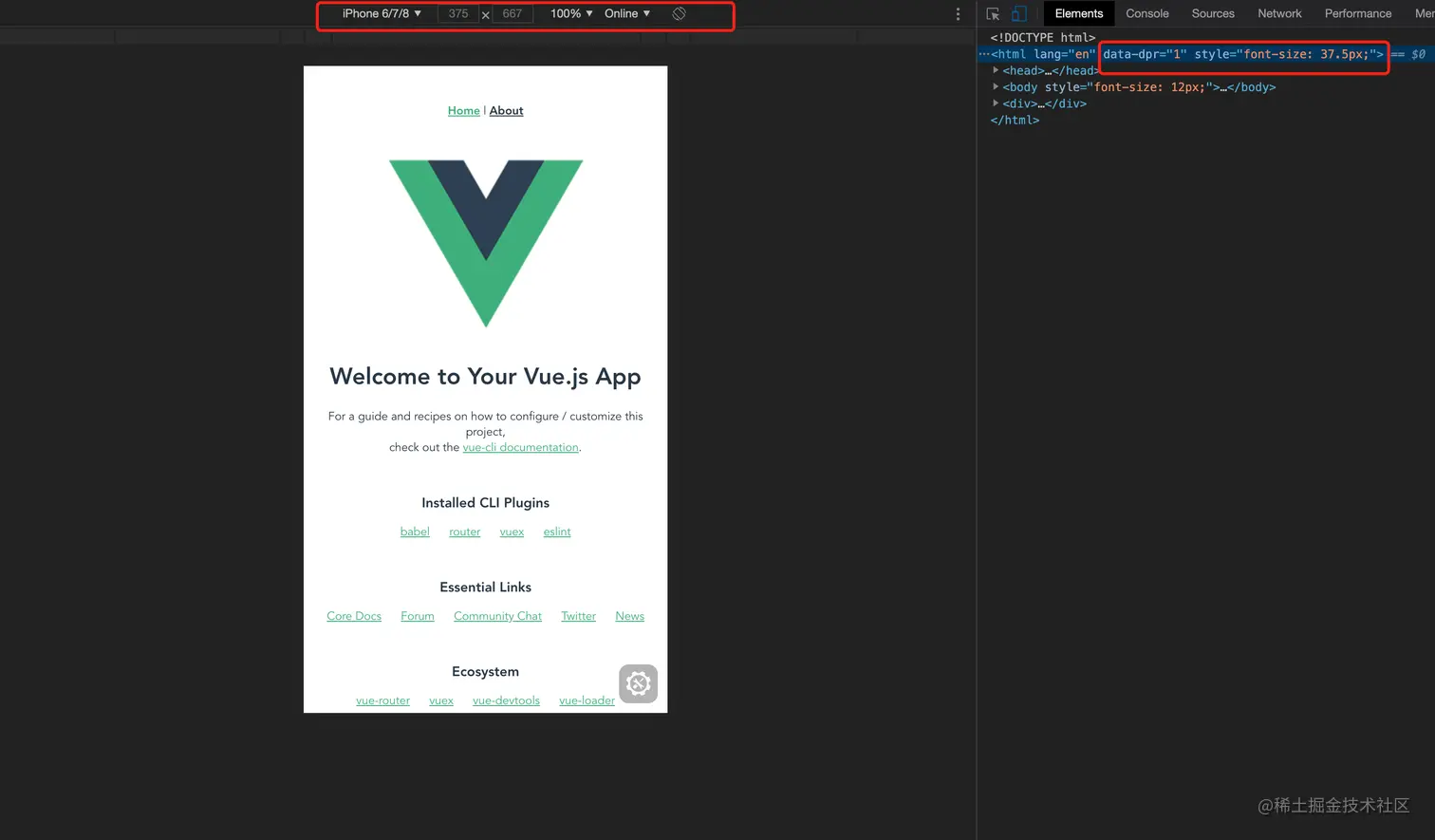The width and height of the screenshot is (1435, 840).
Task: Click the viewport width field showing 375
Action: [458, 13]
